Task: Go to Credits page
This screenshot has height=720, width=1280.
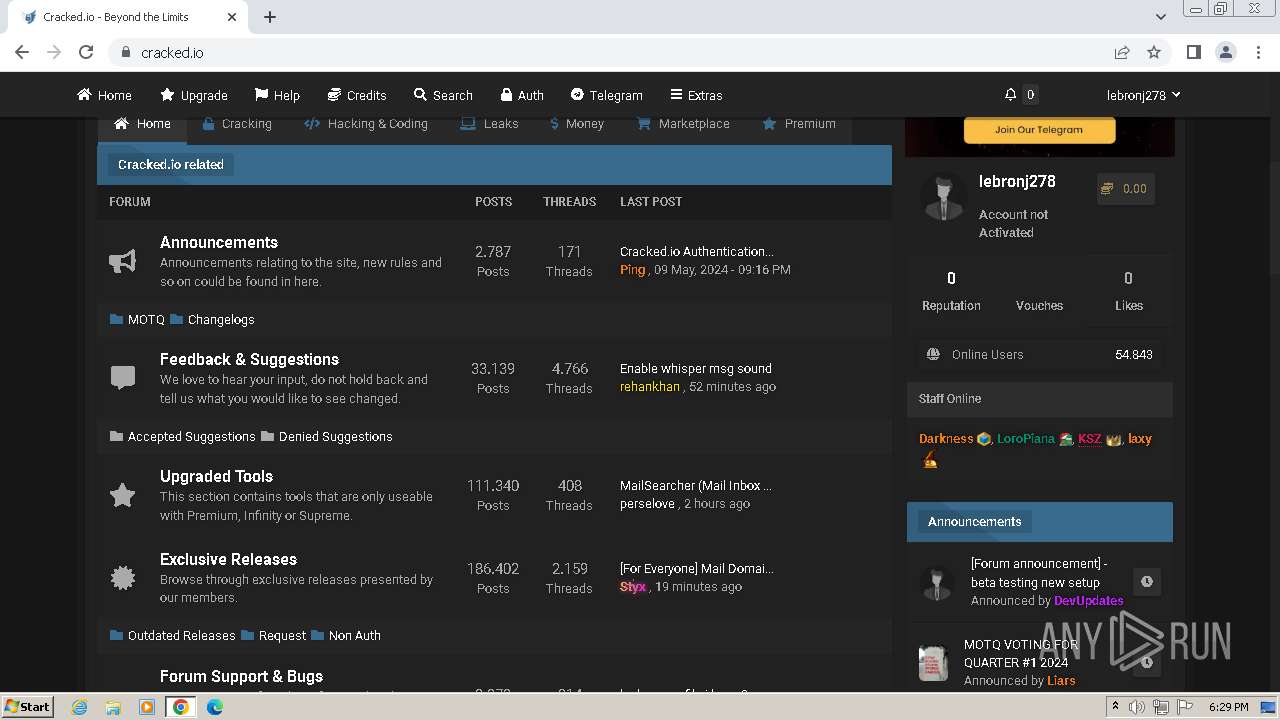Action: (357, 95)
